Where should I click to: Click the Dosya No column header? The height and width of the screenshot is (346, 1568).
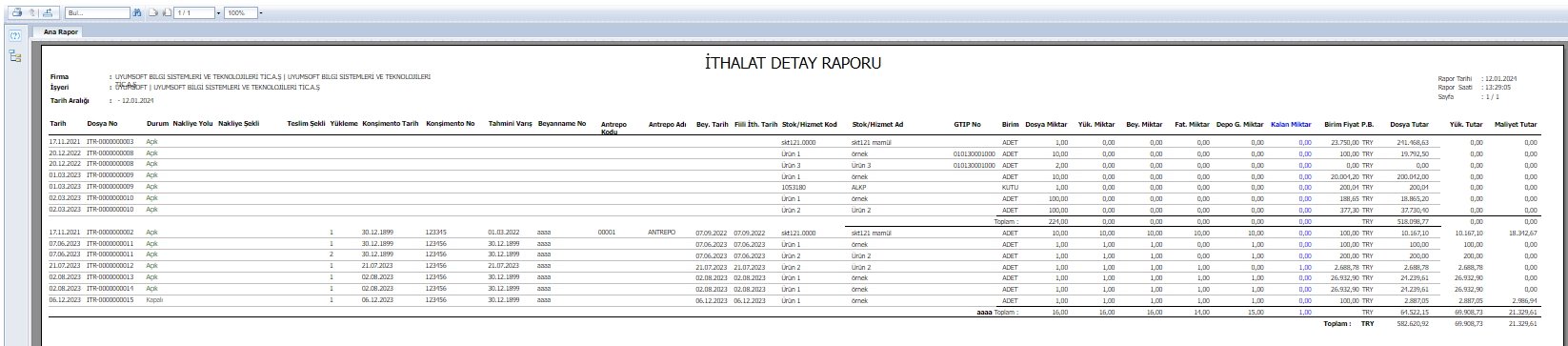pyautogui.click(x=102, y=124)
